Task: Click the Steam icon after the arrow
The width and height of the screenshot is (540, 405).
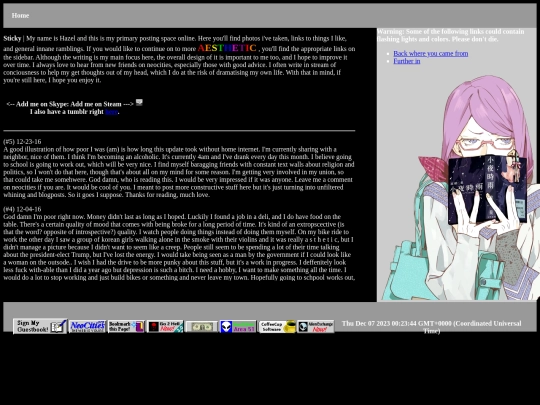Action: coord(139,102)
